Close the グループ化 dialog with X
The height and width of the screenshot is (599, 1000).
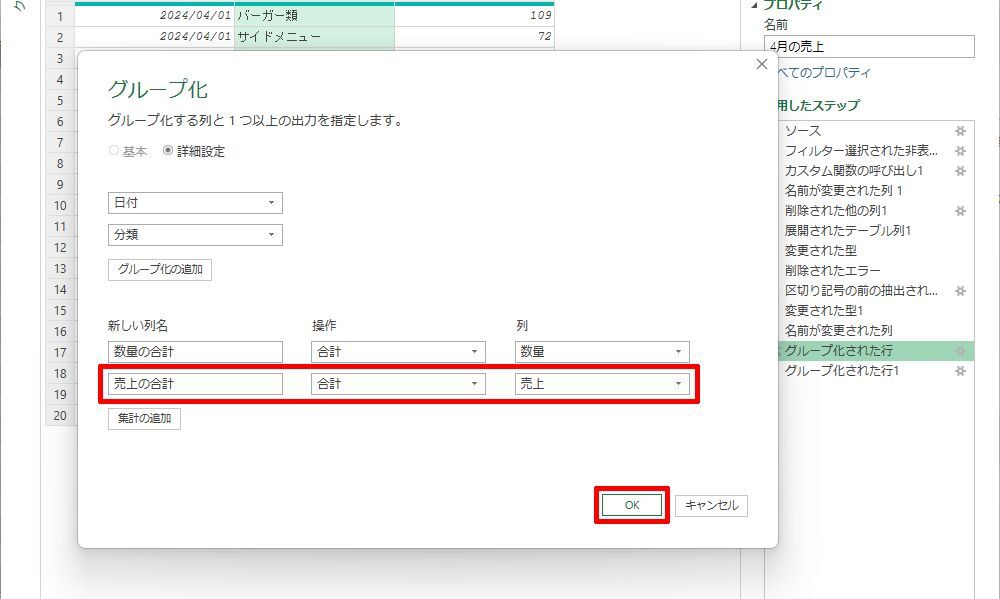pos(762,65)
